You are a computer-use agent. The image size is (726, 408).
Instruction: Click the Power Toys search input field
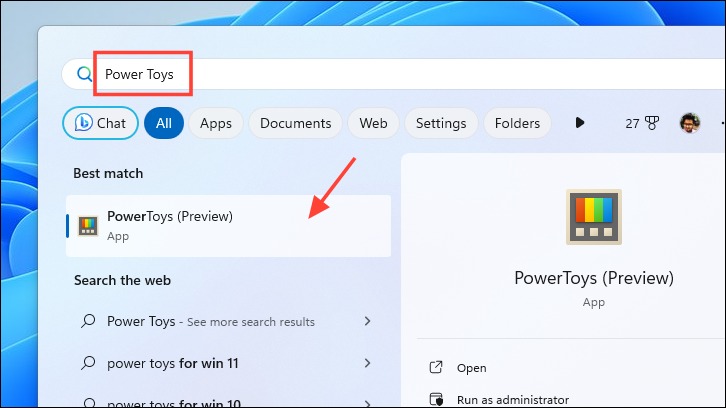394,74
